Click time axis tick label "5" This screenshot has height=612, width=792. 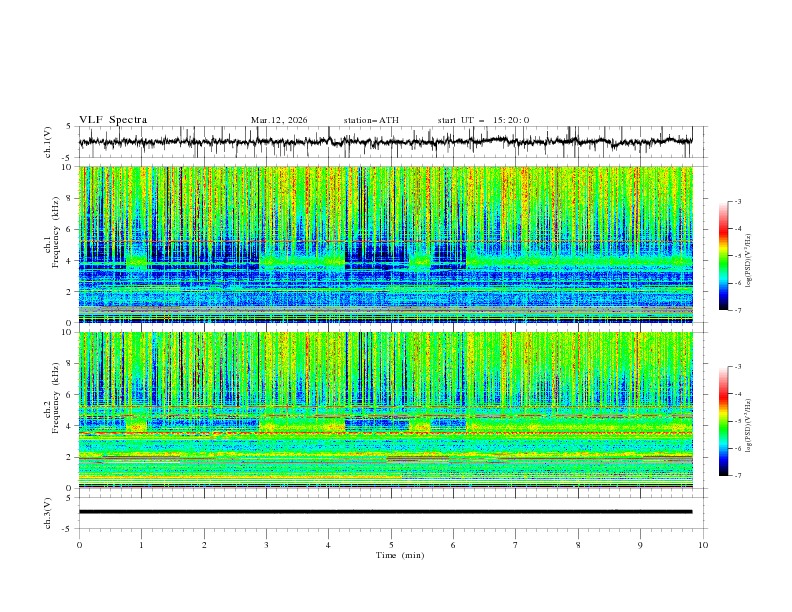tap(391, 545)
